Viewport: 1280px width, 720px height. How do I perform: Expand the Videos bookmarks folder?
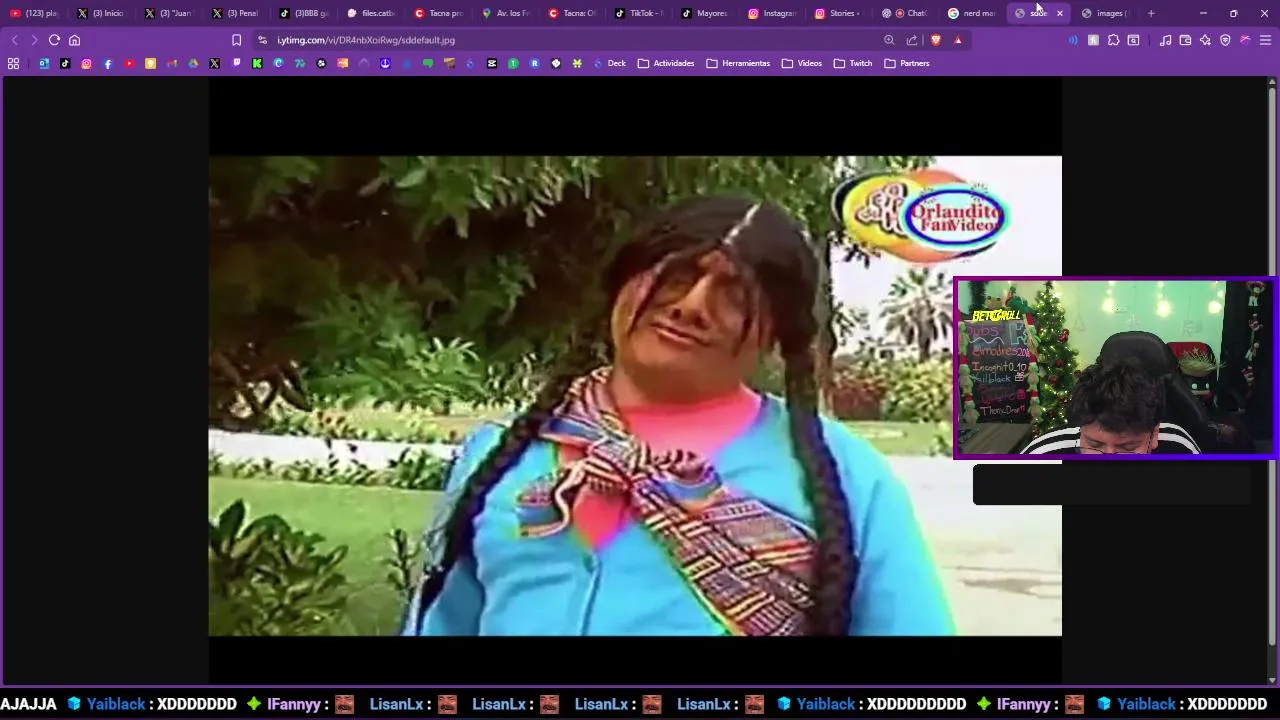[x=802, y=63]
